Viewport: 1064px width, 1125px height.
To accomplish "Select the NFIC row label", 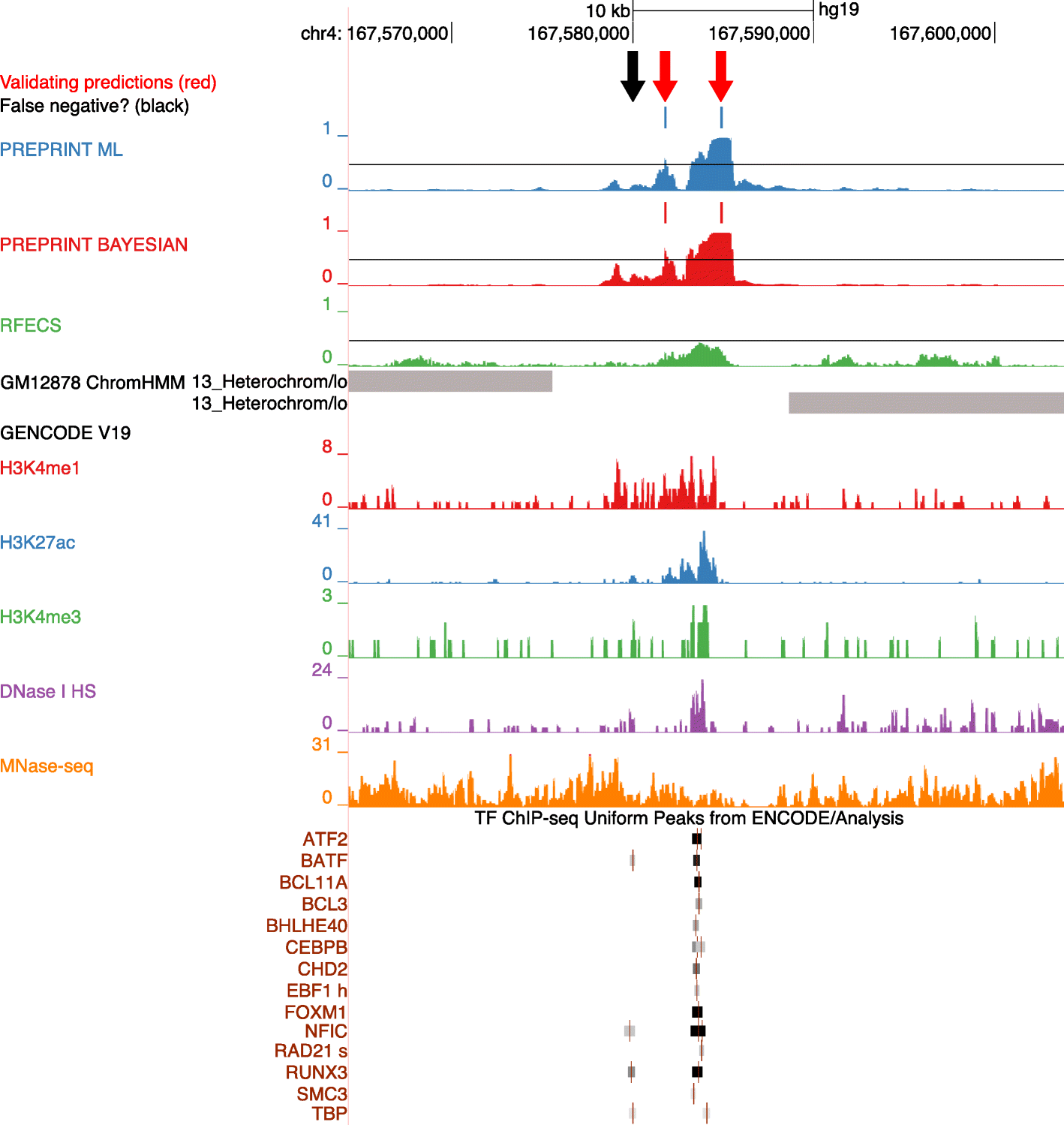I will pos(326,1031).
